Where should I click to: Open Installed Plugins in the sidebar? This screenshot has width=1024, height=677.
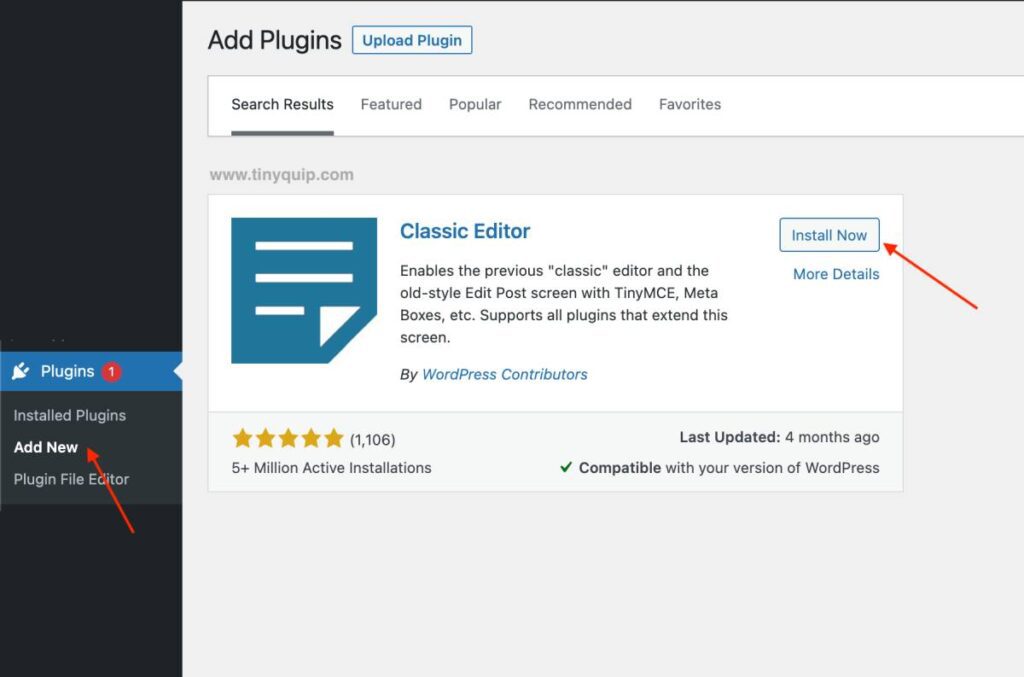(70, 415)
